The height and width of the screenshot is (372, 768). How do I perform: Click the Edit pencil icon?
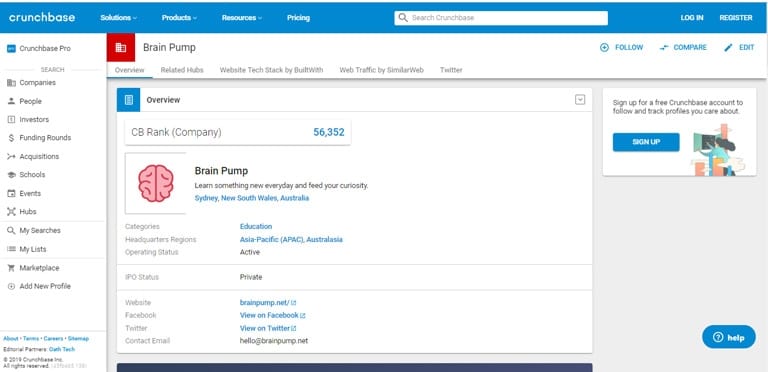(x=729, y=47)
